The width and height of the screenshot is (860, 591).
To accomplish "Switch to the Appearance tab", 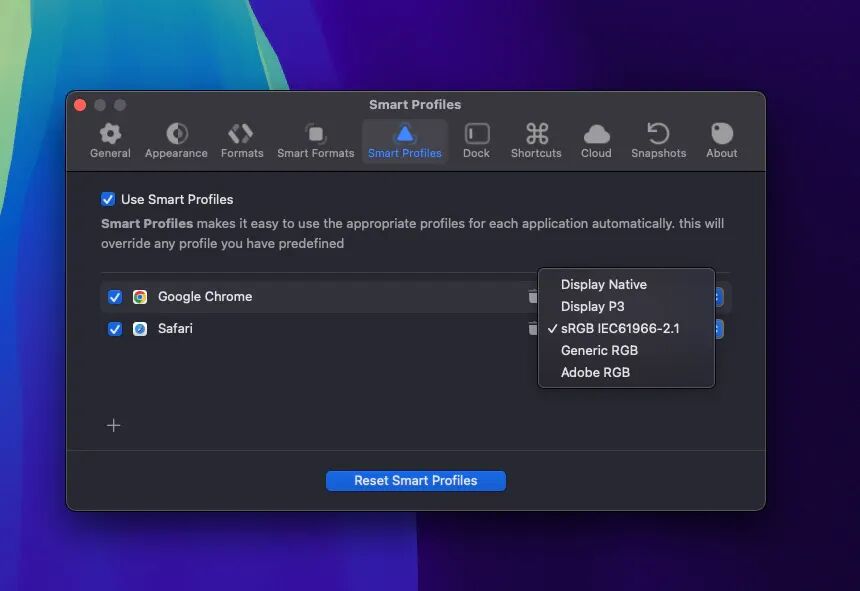I will click(176, 140).
